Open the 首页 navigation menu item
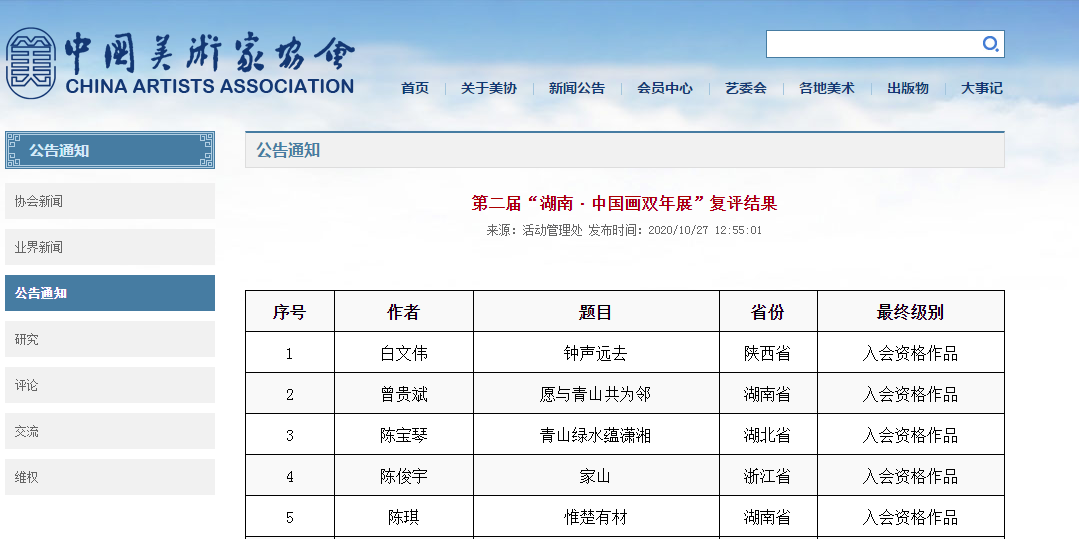The height and width of the screenshot is (539, 1079). pos(415,88)
